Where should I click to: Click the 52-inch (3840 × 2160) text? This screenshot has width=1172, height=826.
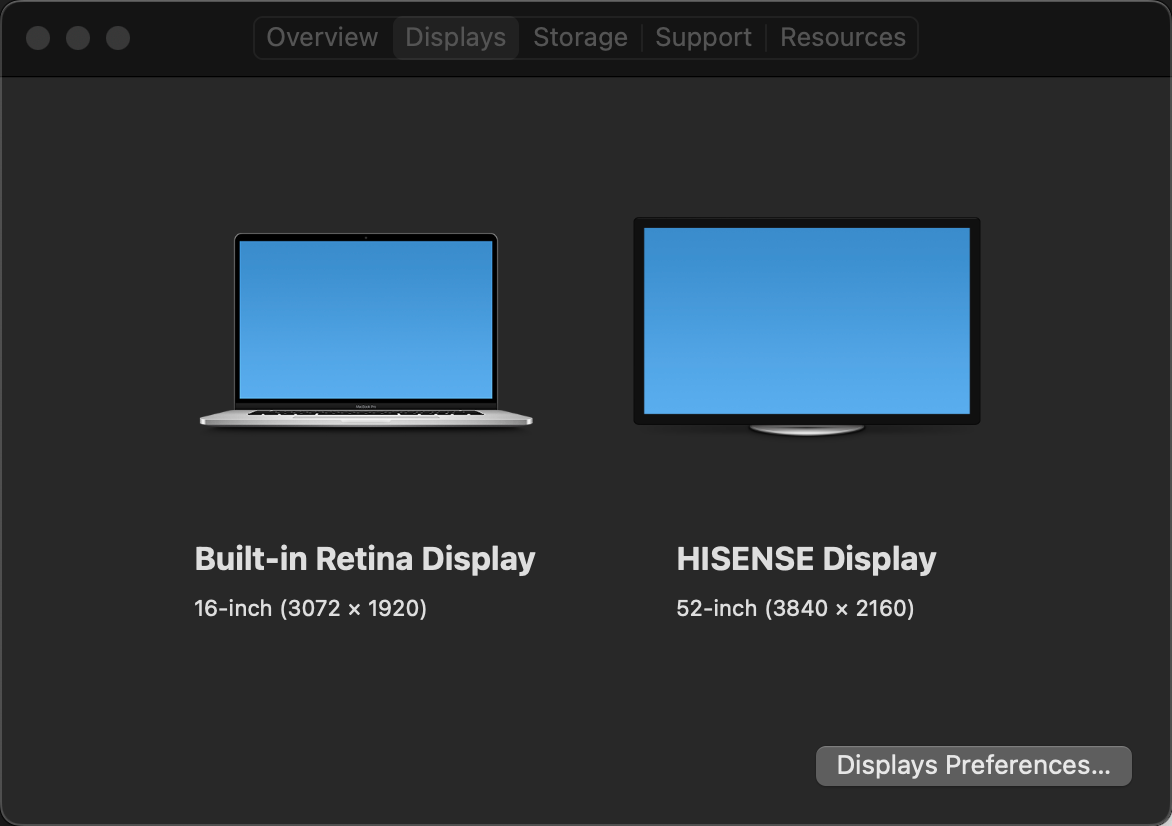795,608
